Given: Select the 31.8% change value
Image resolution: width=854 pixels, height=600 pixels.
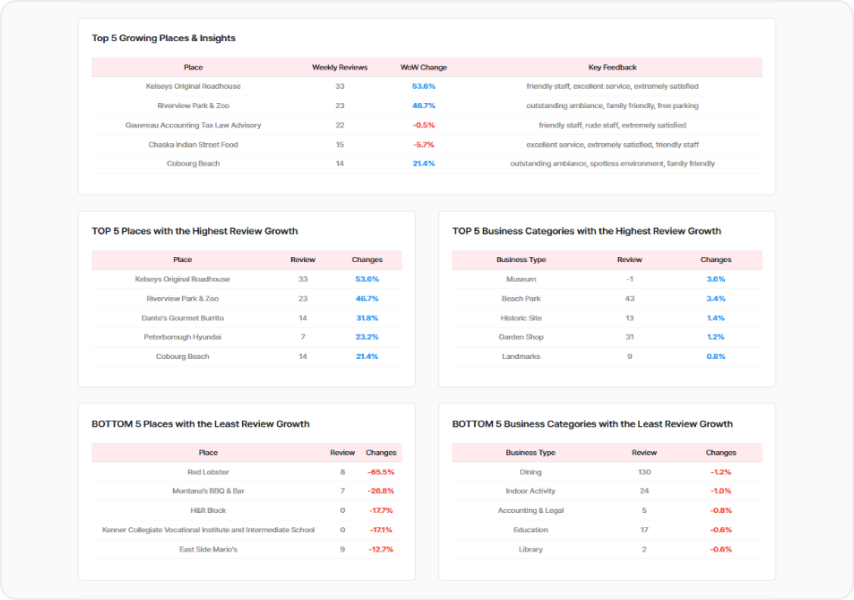Looking at the screenshot, I should tap(367, 318).
